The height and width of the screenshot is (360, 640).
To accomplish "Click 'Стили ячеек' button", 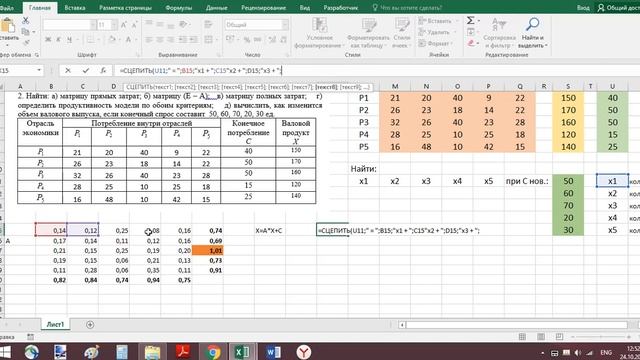I will point(402,33).
